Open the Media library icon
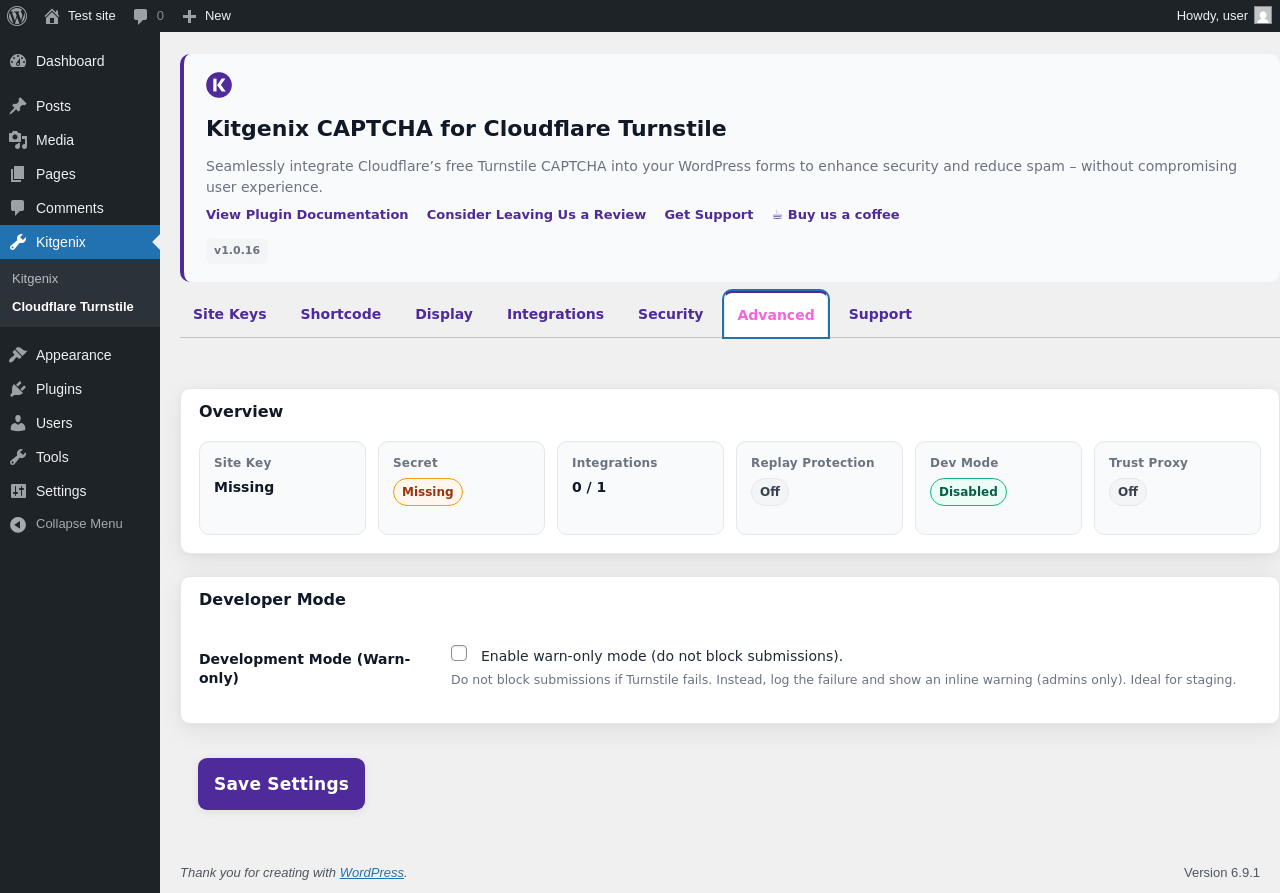 18,140
